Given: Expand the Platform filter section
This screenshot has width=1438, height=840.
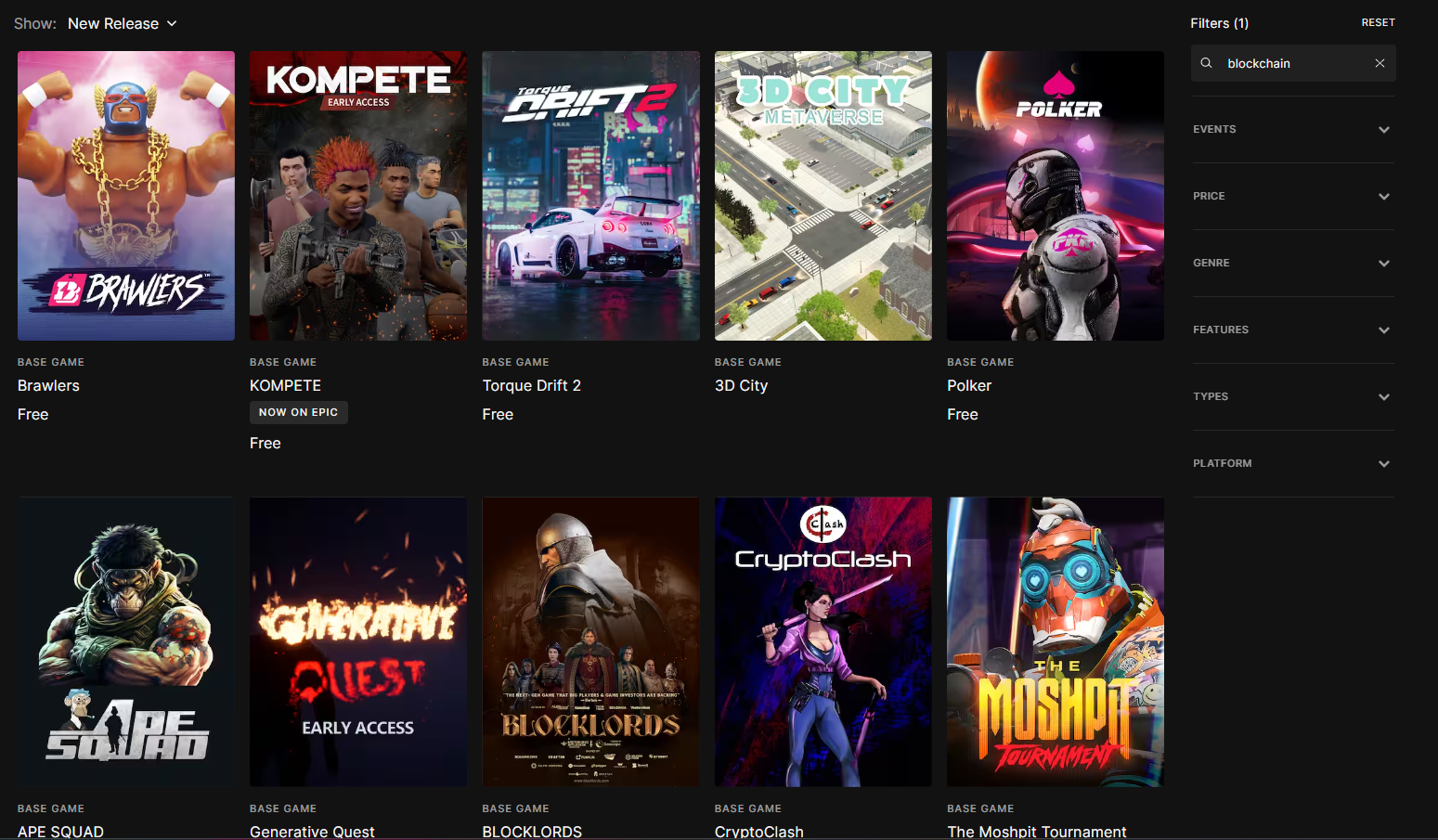Looking at the screenshot, I should pos(1292,464).
